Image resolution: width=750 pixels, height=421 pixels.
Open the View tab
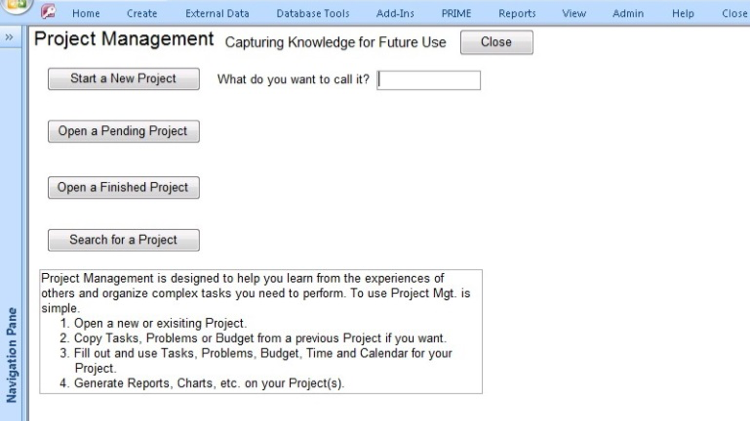click(x=574, y=13)
